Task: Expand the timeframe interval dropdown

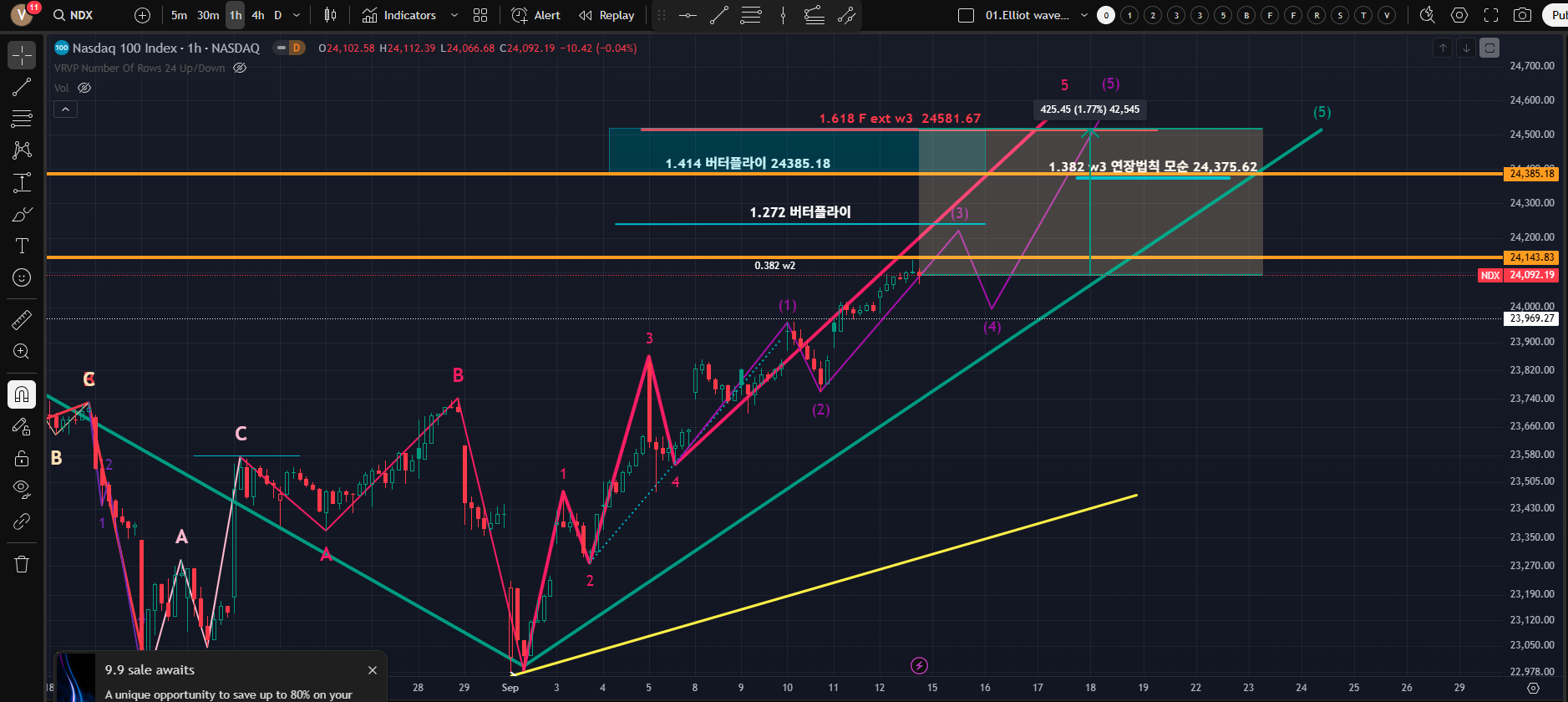Action: pos(297,15)
